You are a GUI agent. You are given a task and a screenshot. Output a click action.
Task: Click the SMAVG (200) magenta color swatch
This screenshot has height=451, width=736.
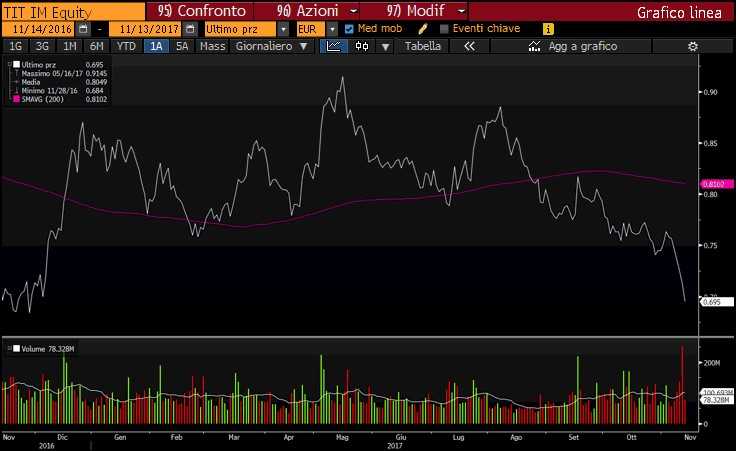(16, 99)
